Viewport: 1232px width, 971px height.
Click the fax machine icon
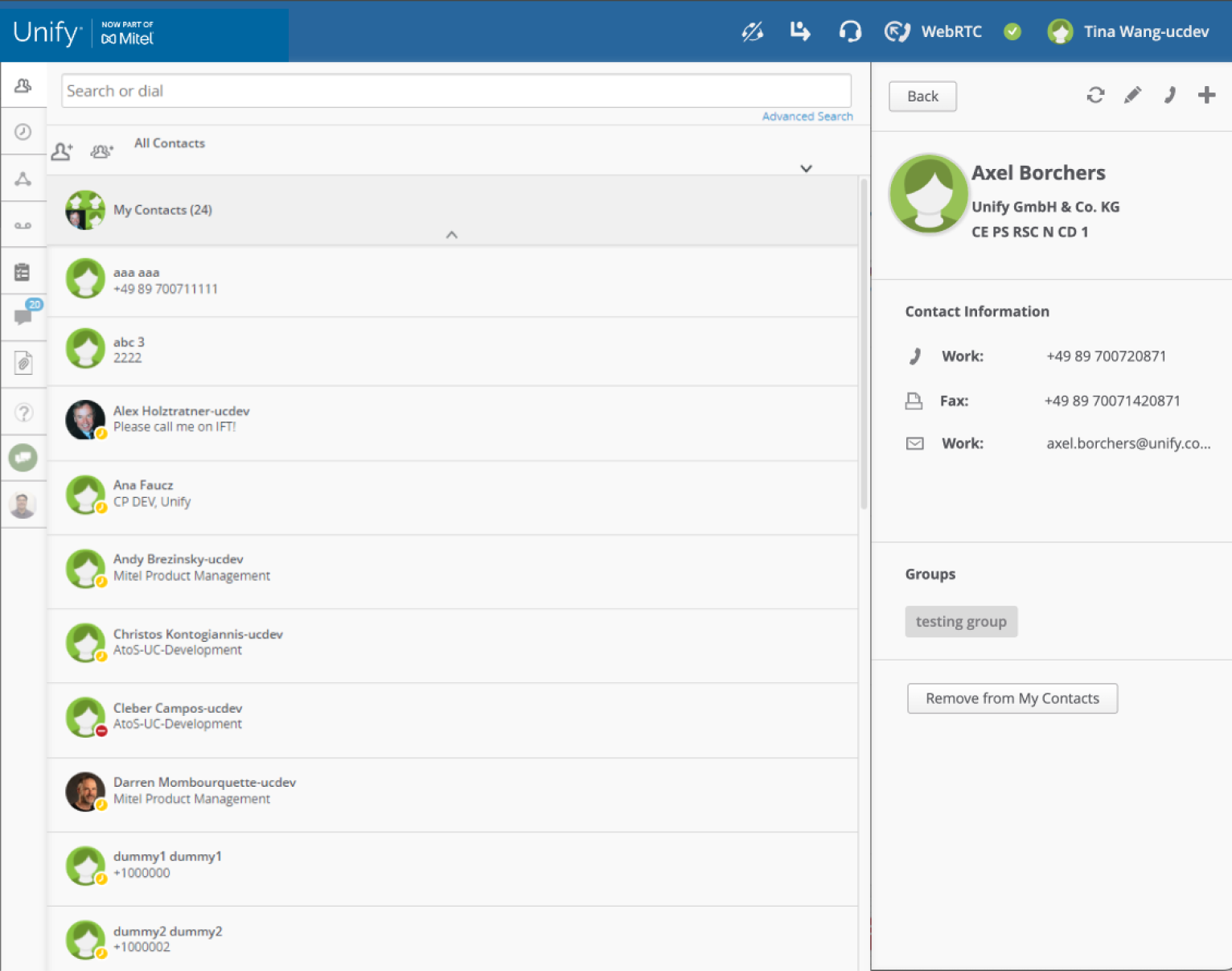tap(914, 401)
